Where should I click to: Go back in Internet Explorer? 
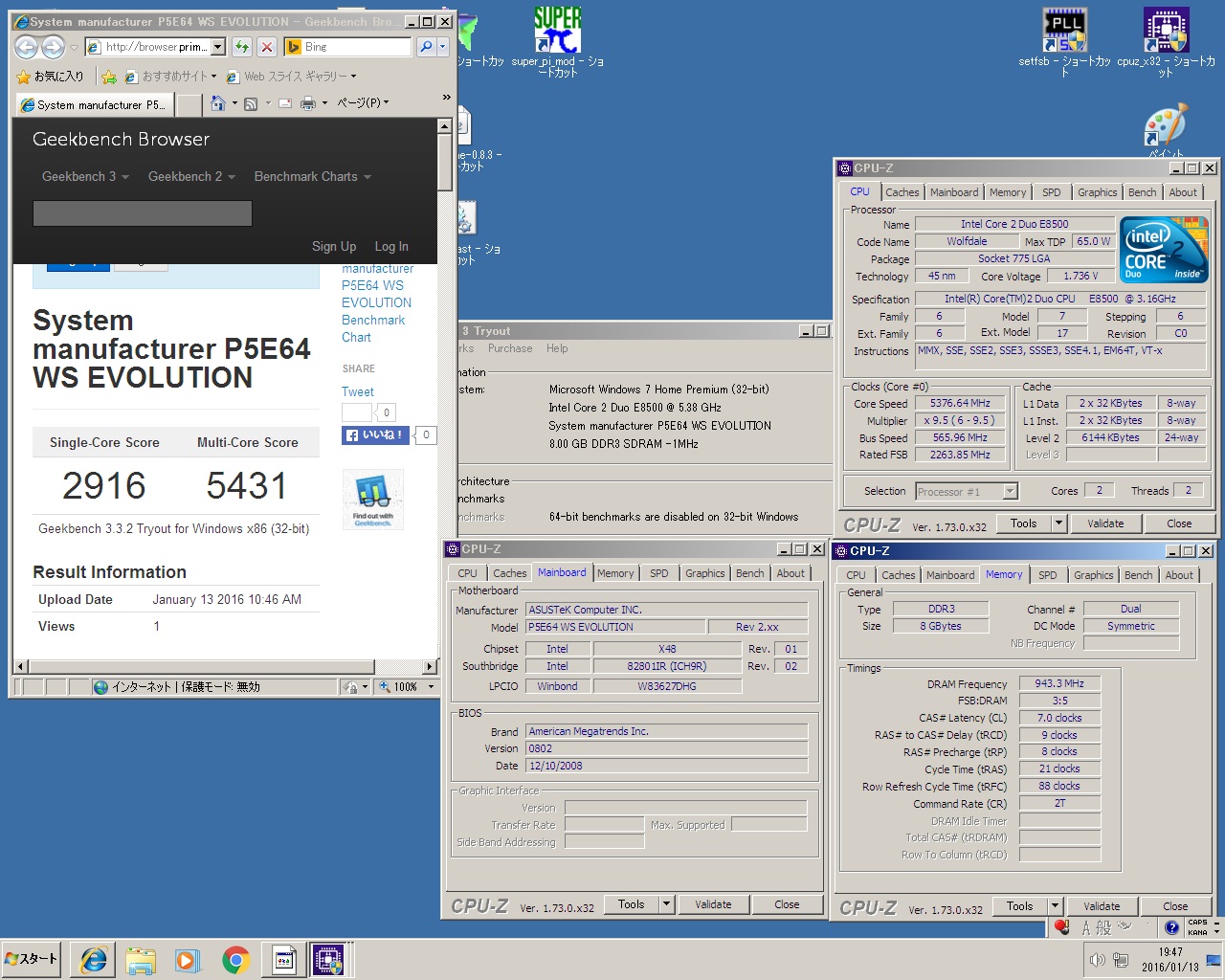tap(27, 46)
